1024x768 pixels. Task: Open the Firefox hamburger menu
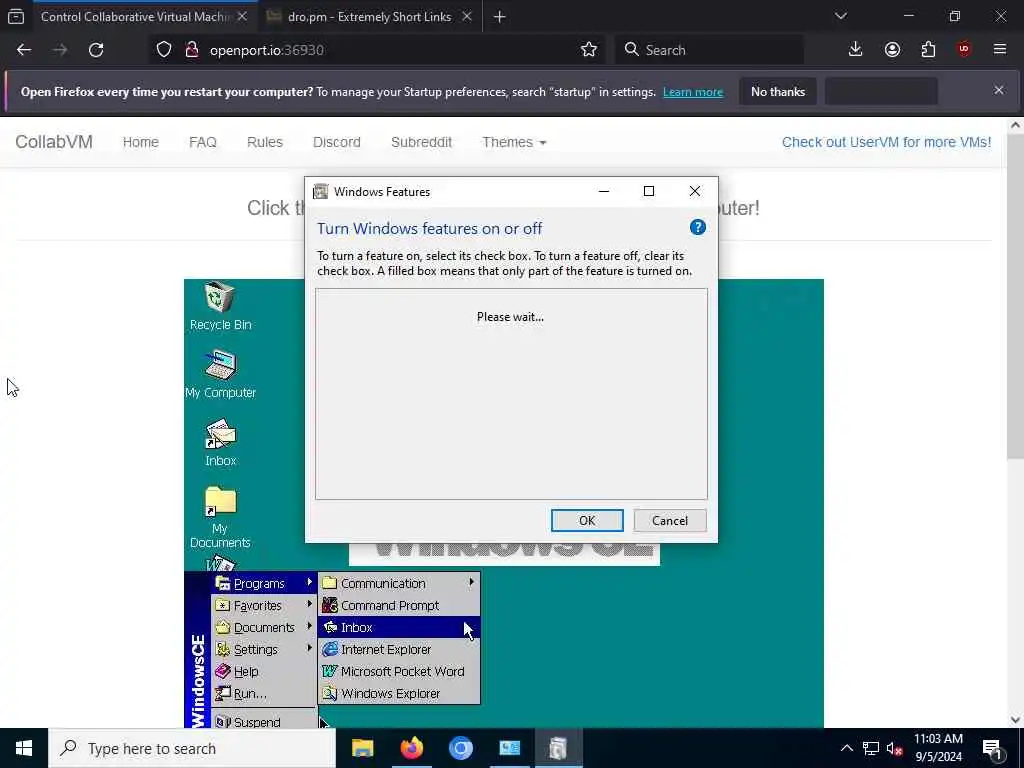click(x=1000, y=50)
